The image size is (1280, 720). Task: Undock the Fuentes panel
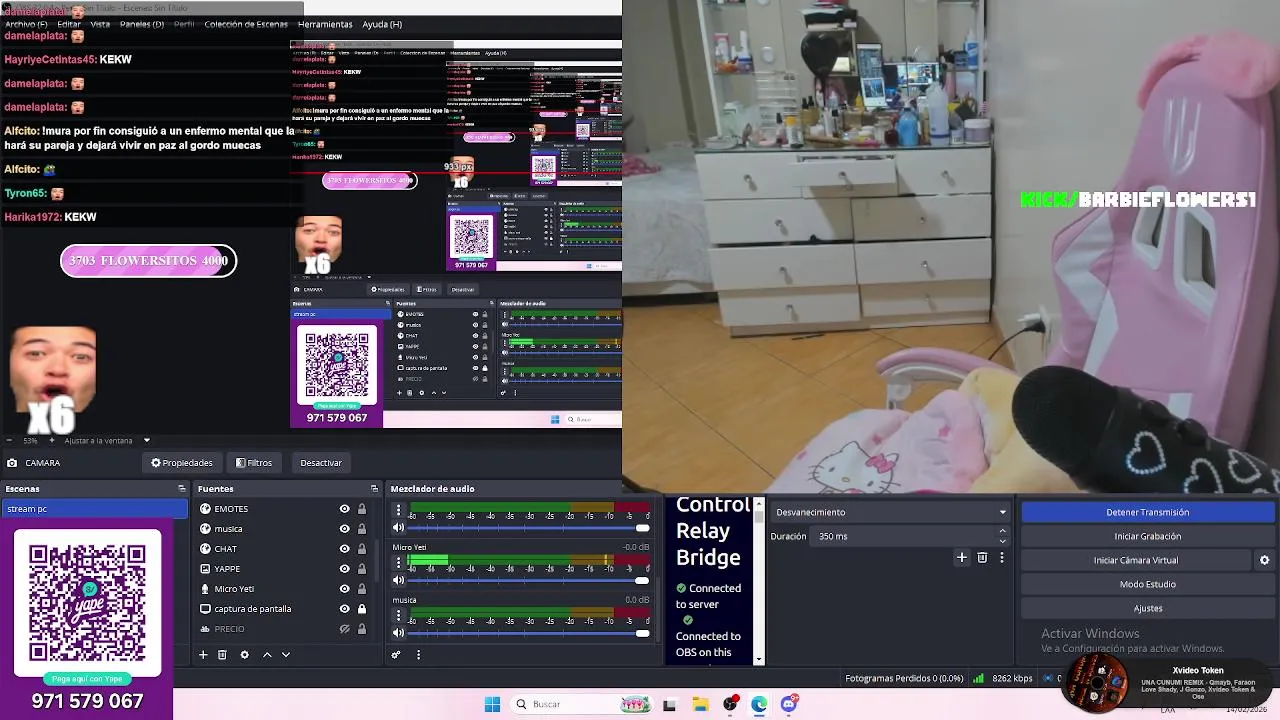tap(374, 489)
